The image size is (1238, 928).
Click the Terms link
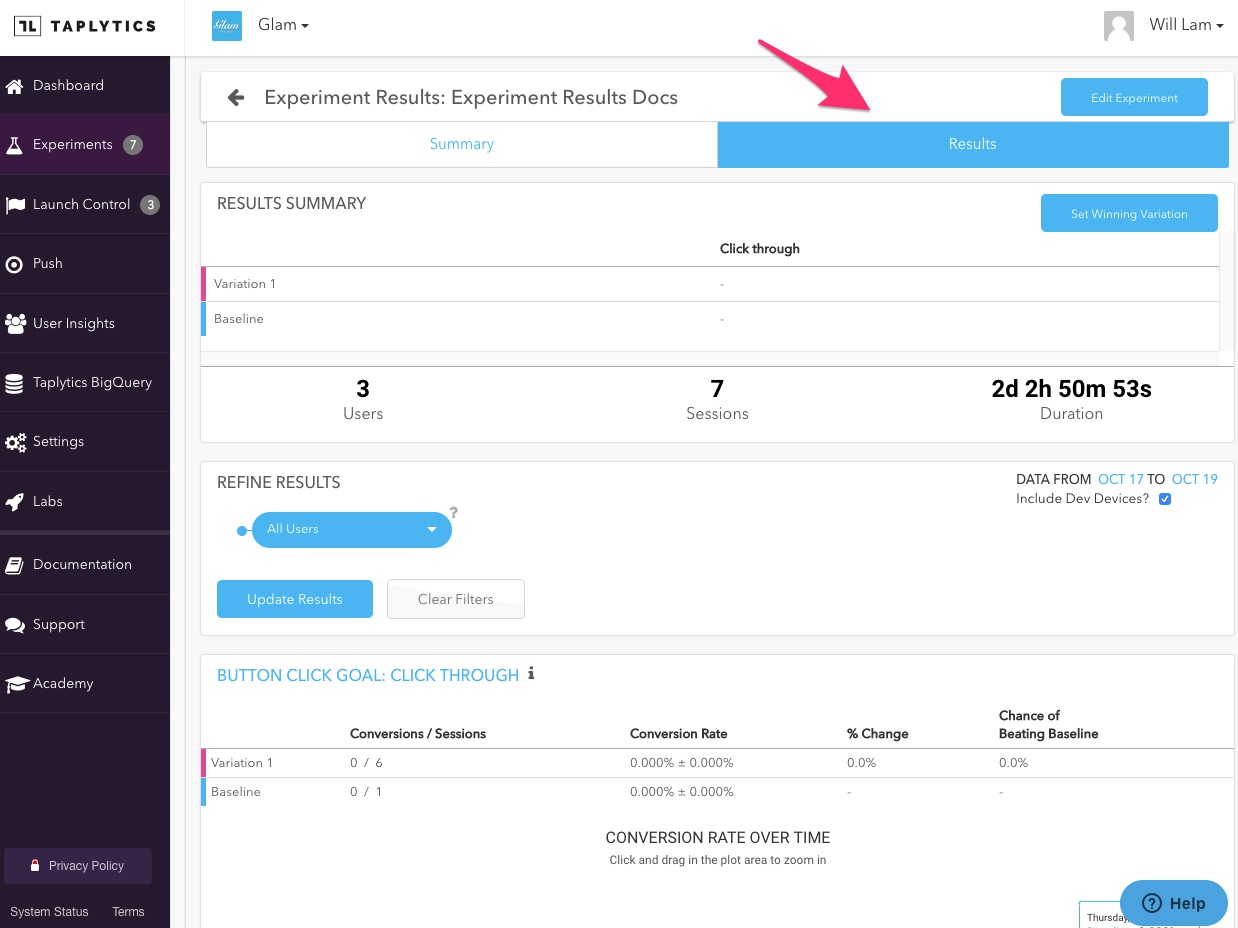(x=128, y=912)
